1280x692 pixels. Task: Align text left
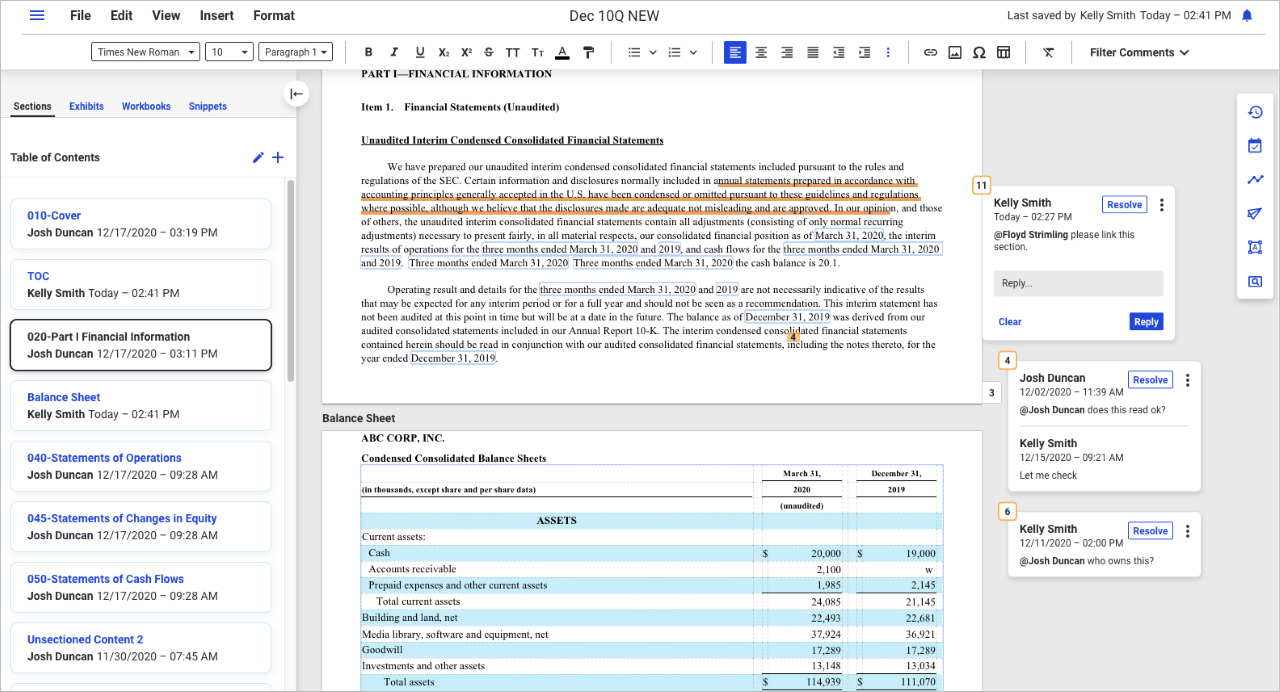735,52
